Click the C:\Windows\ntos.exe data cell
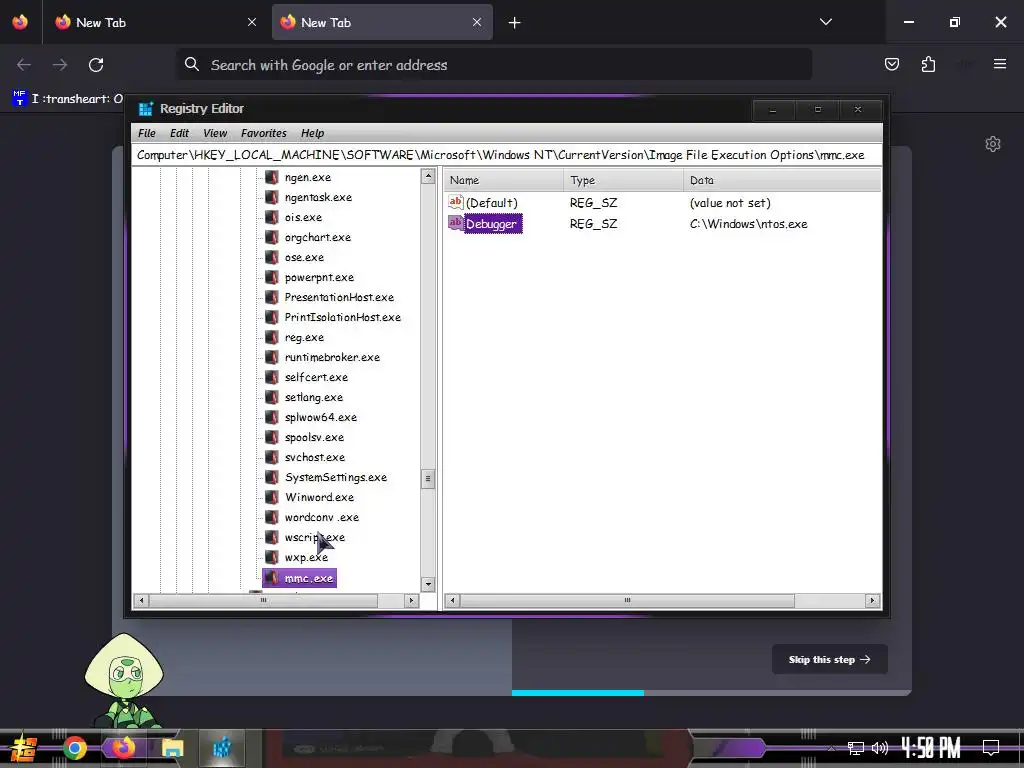The height and width of the screenshot is (768, 1024). (748, 224)
